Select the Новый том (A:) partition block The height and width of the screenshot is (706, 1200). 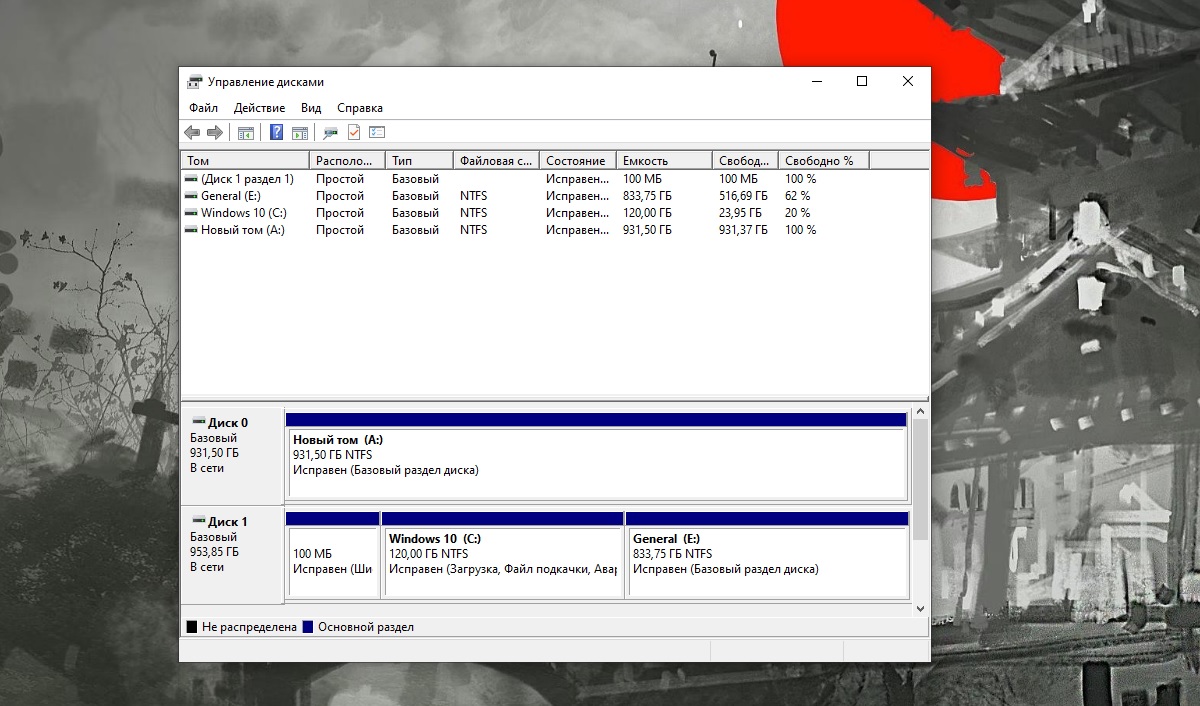click(x=596, y=462)
